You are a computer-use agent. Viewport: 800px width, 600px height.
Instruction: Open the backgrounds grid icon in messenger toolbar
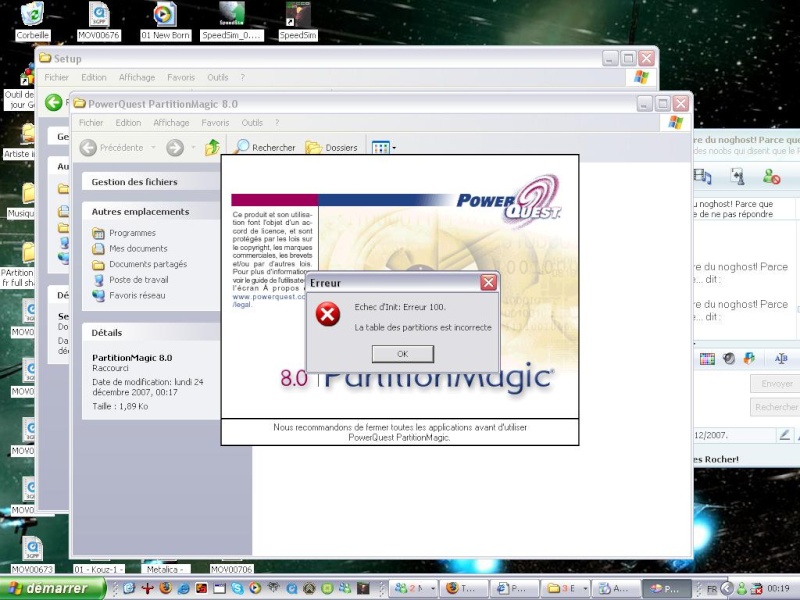(707, 359)
